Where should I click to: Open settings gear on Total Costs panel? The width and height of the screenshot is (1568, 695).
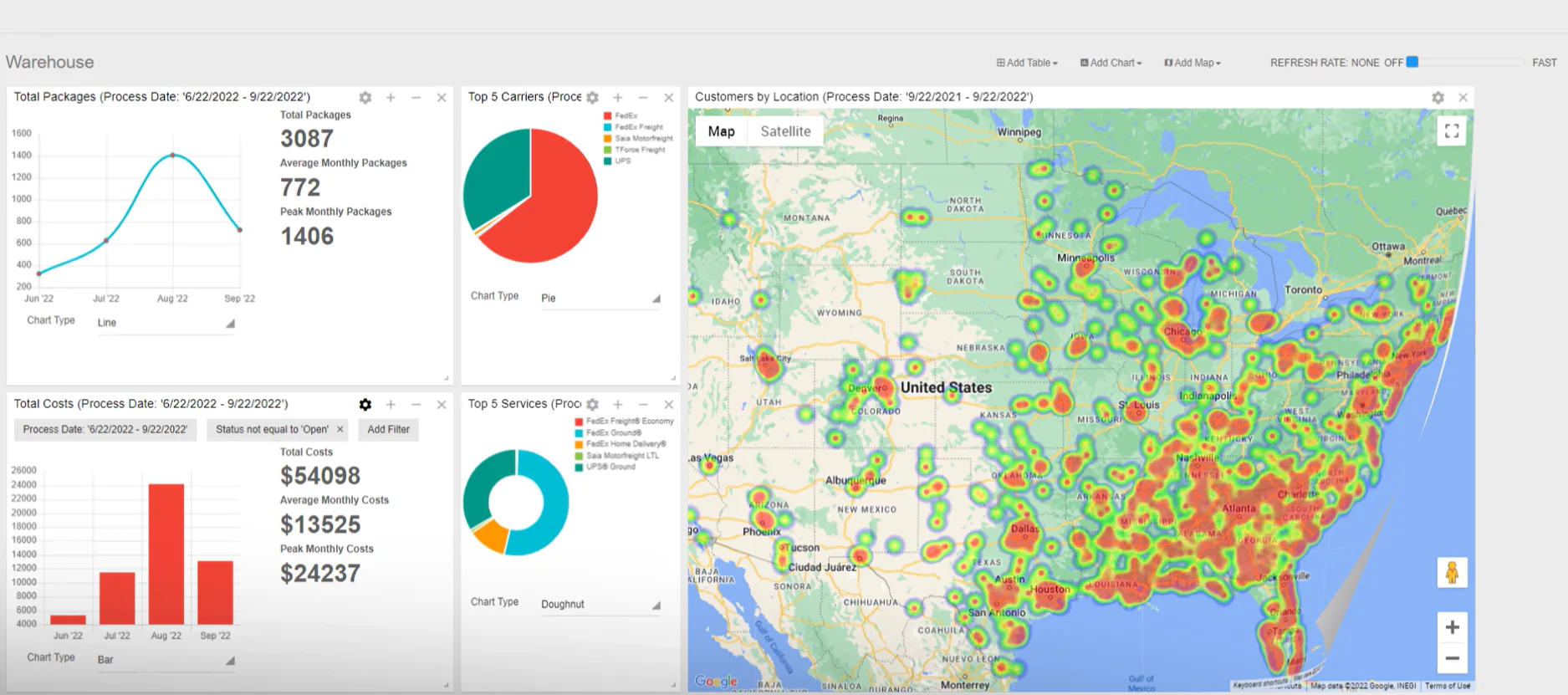[x=365, y=405]
